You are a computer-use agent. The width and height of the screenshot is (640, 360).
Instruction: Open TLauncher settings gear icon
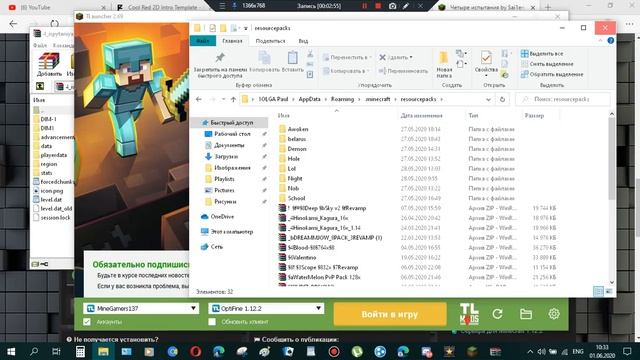554,314
